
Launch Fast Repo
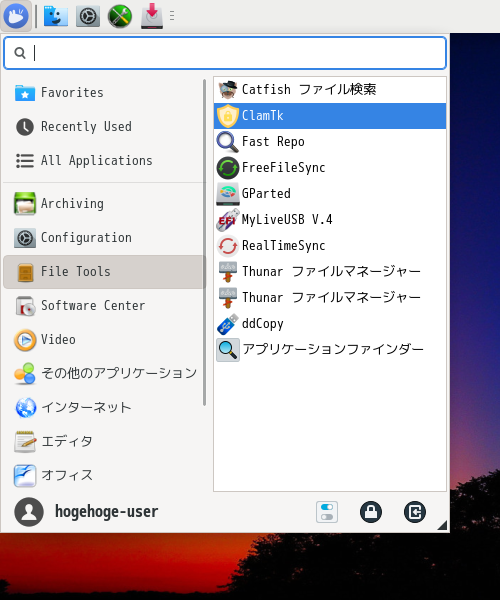(330, 142)
